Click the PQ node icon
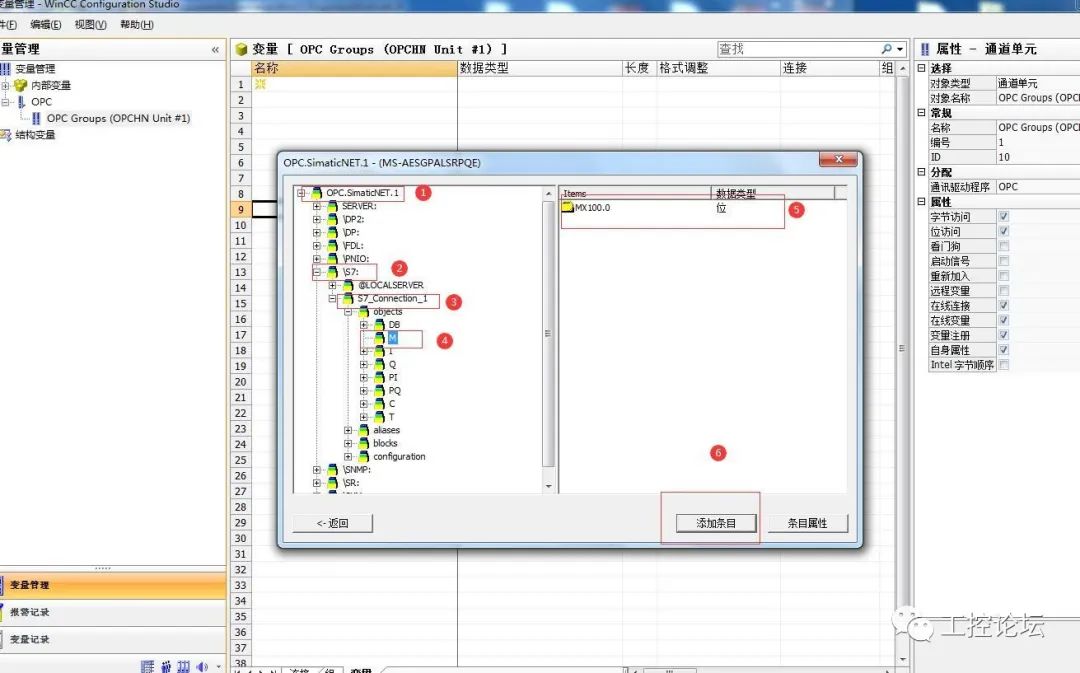This screenshot has width=1080, height=673. click(380, 391)
